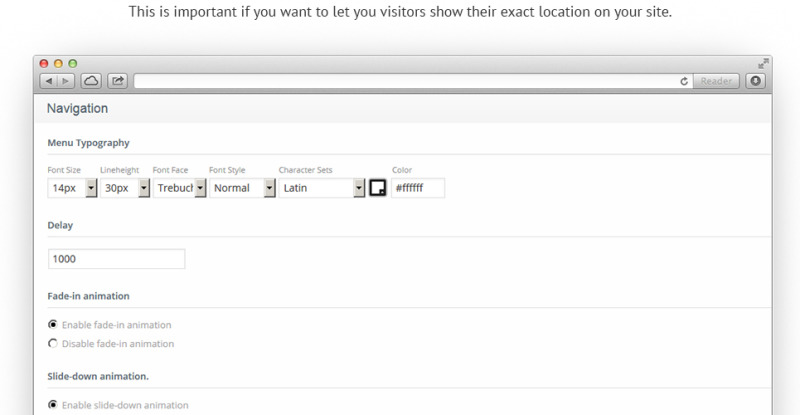Open the Downloads button in toolbar
This screenshot has width=800, height=415.
point(756,81)
